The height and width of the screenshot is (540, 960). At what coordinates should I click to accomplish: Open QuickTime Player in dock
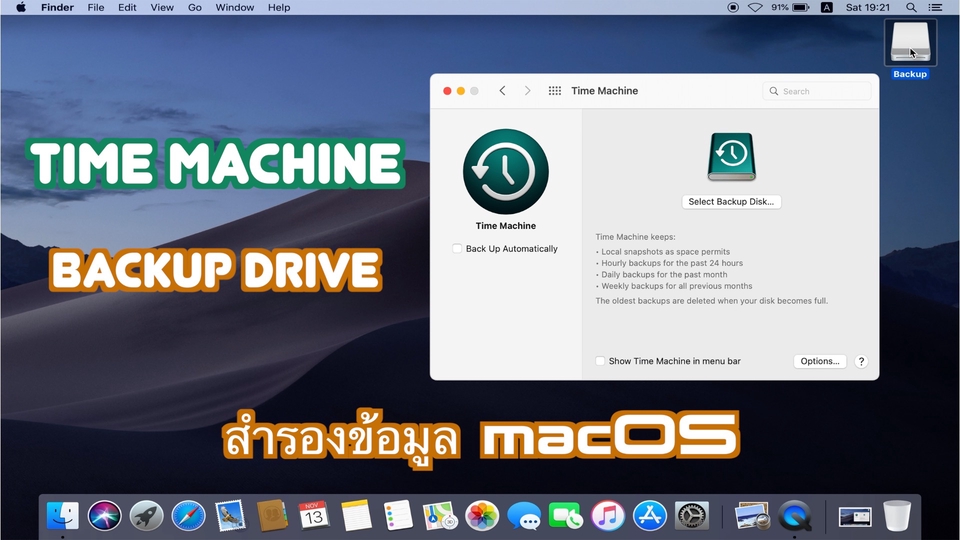(x=795, y=516)
